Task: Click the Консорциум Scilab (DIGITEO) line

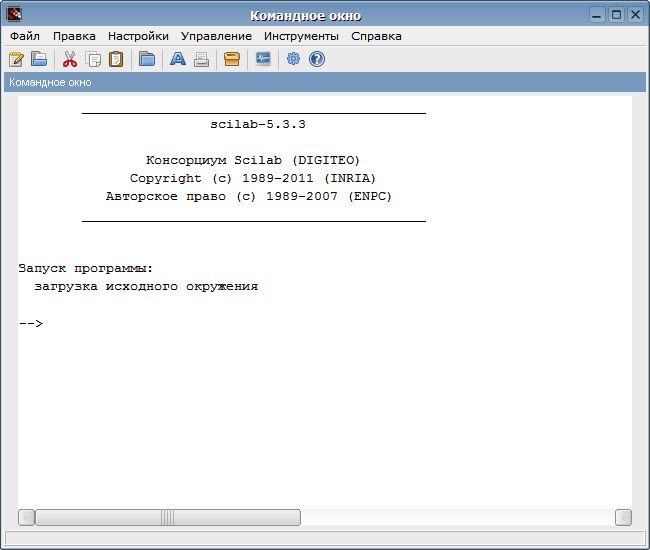Action: point(253,160)
